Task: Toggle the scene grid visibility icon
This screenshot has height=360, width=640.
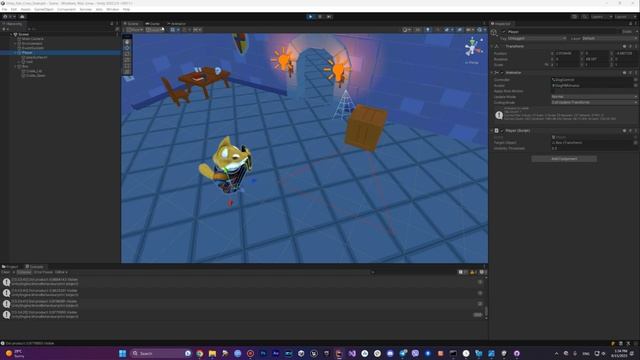Action: [x=173, y=29]
